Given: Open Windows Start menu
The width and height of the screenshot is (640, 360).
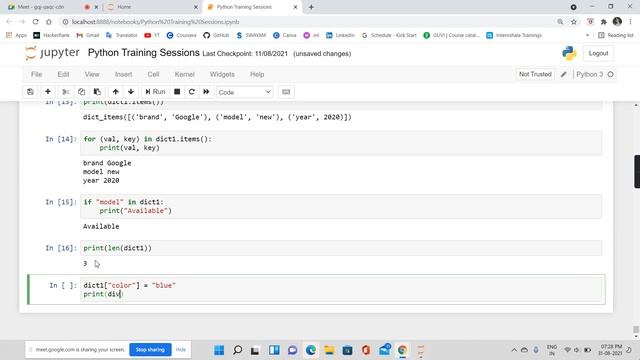Looking at the screenshot, I should tap(219, 350).
